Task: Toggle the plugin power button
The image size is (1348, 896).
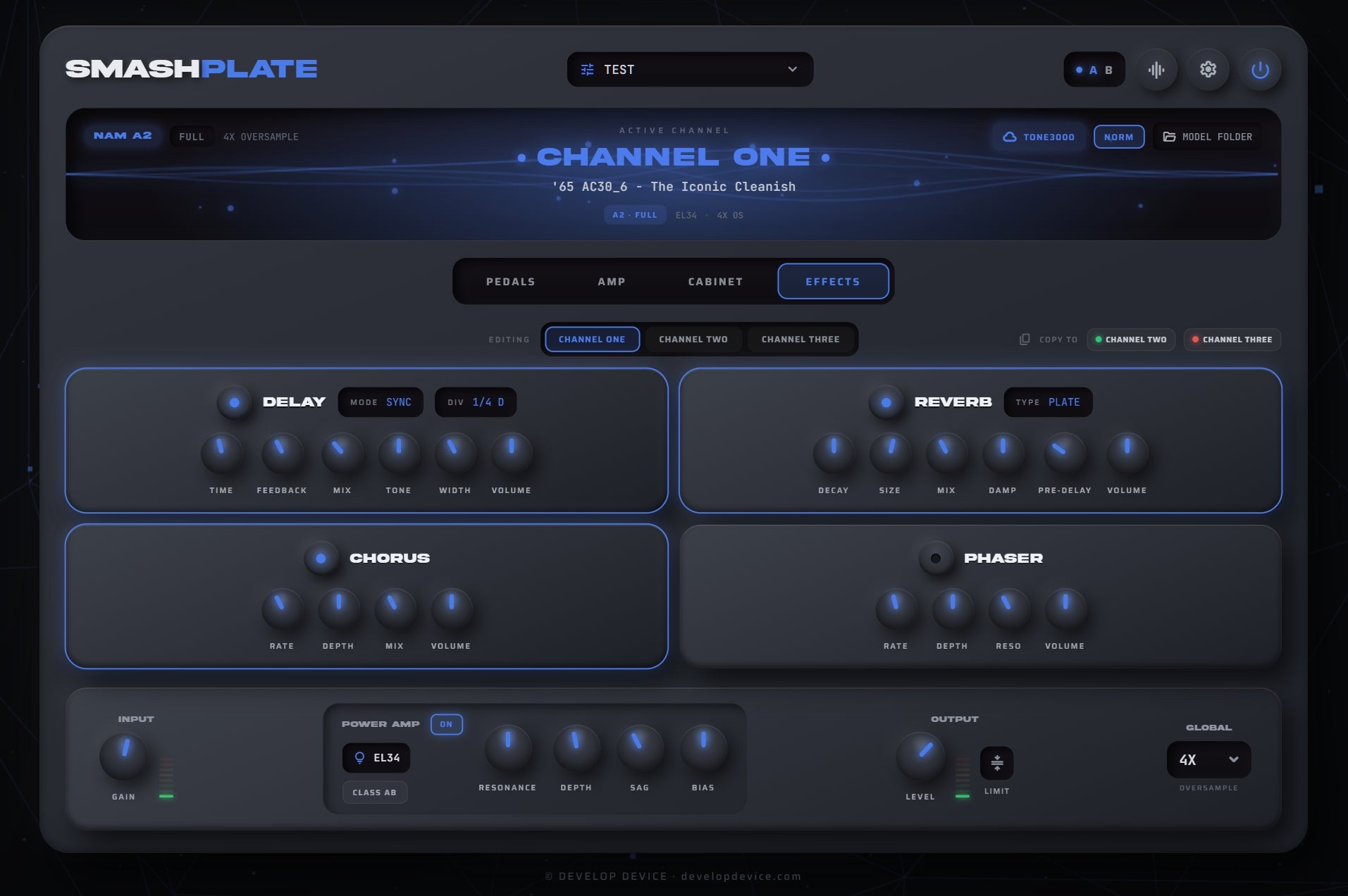Action: tap(1260, 70)
